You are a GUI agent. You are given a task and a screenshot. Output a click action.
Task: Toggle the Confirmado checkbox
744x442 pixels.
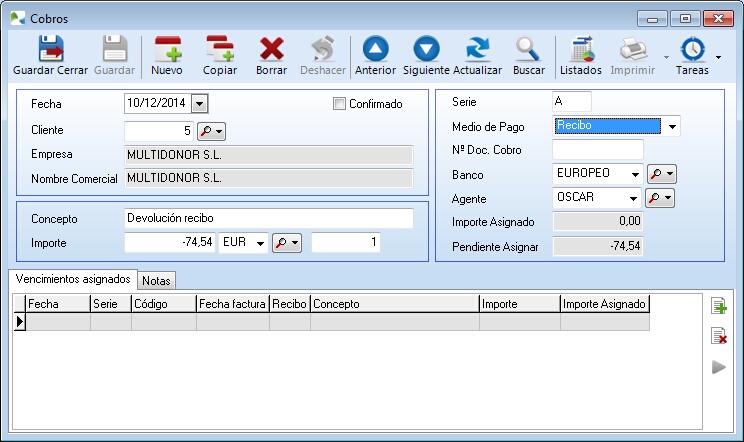339,103
